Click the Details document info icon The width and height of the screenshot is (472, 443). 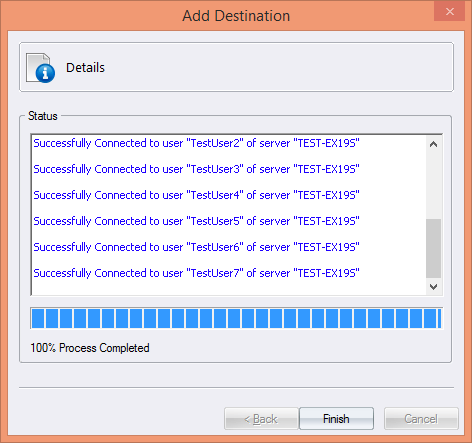coord(40,68)
